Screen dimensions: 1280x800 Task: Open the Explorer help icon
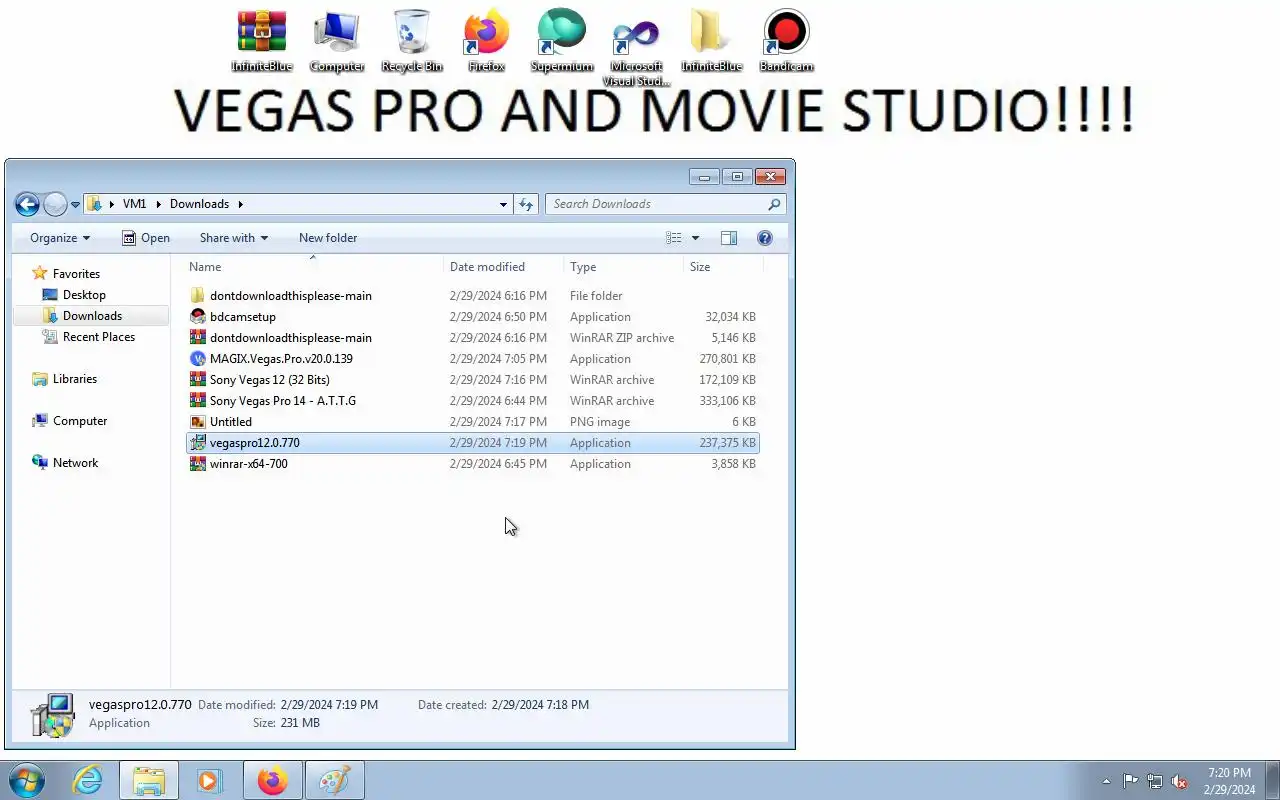pyautogui.click(x=765, y=238)
